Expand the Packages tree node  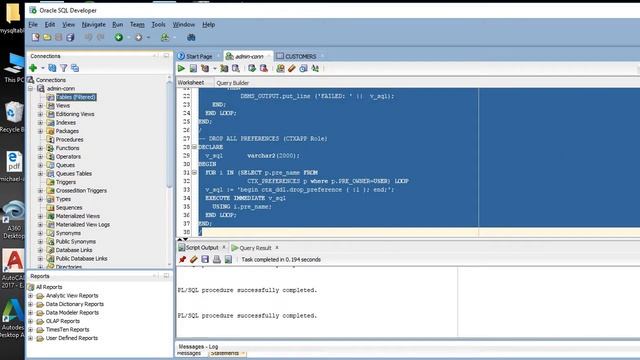click(40, 131)
